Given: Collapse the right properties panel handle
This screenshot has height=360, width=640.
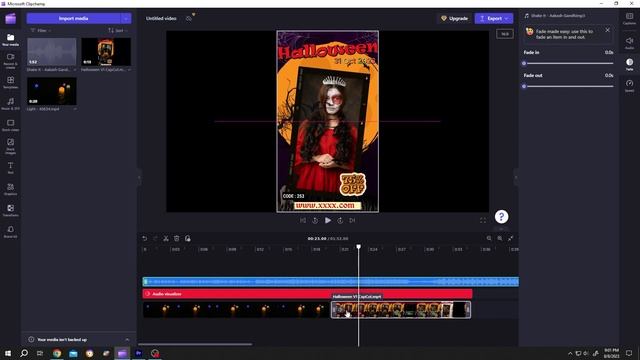Looking at the screenshot, I should point(516,178).
